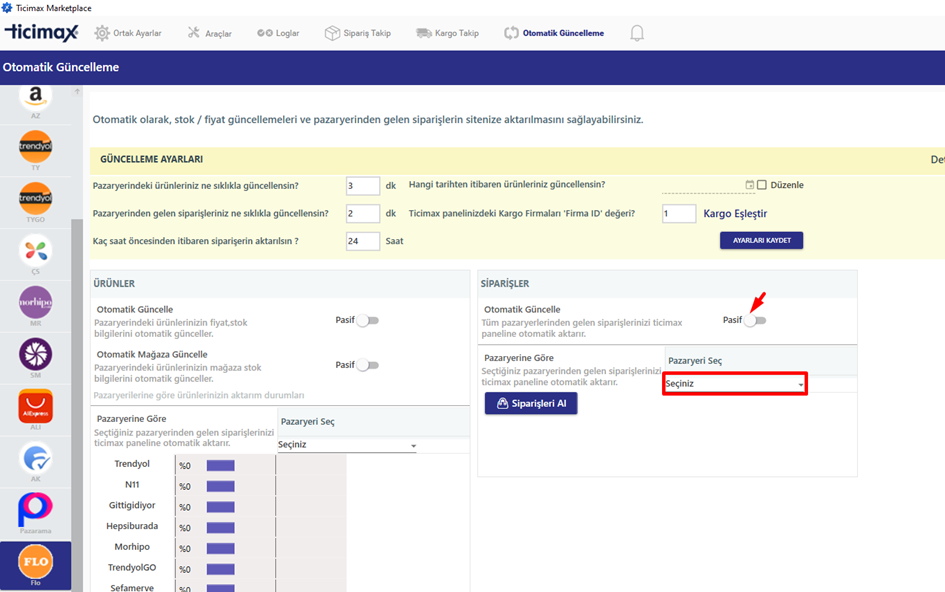Viewport: 945px width, 592px height.
Task: Click the Loglar eyes icon
Action: click(265, 33)
